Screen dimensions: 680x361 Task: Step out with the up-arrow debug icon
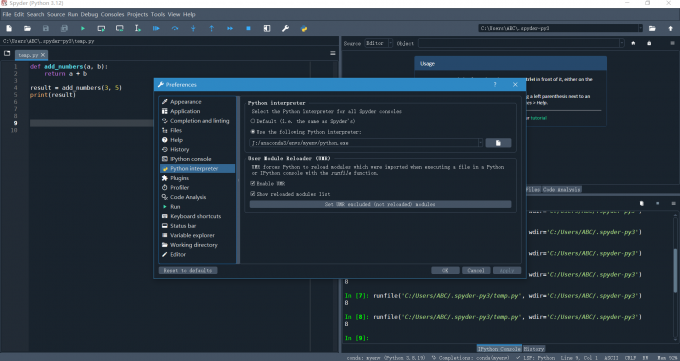pyautogui.click(x=212, y=28)
